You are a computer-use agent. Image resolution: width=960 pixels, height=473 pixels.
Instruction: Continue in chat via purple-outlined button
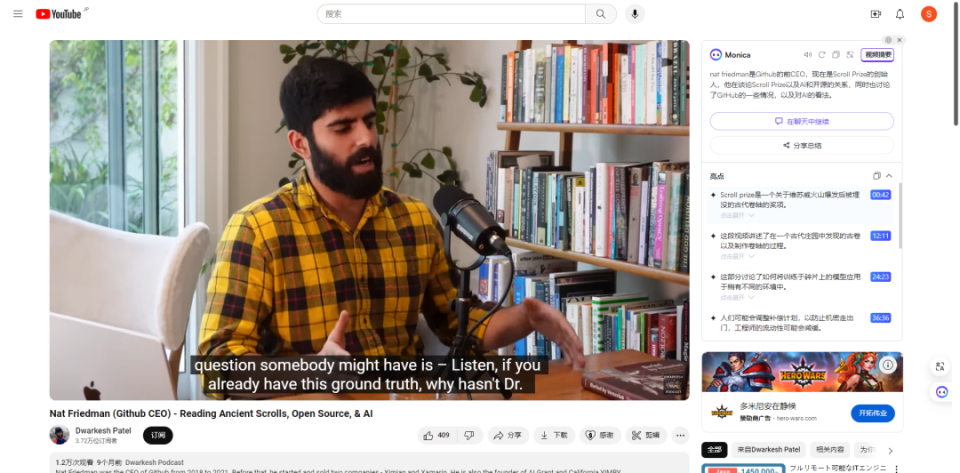[x=801, y=121]
